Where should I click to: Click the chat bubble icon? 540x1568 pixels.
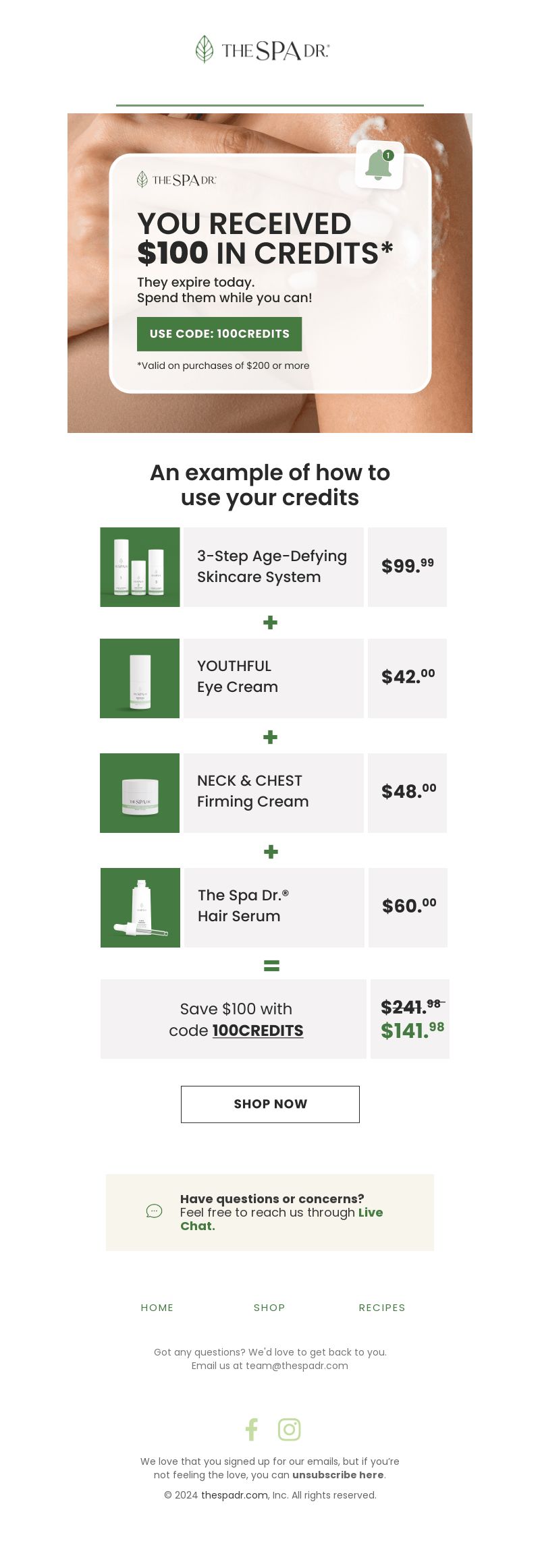pos(154,1211)
